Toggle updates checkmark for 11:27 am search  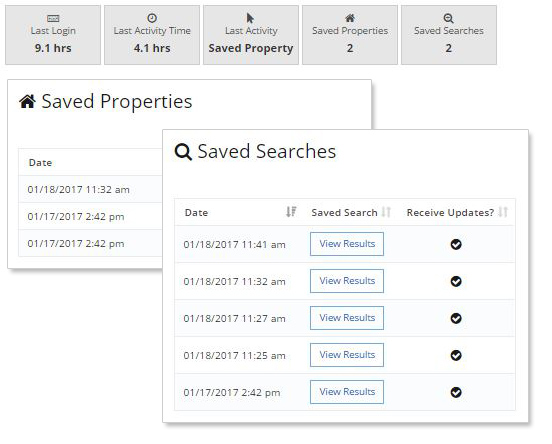click(x=456, y=318)
